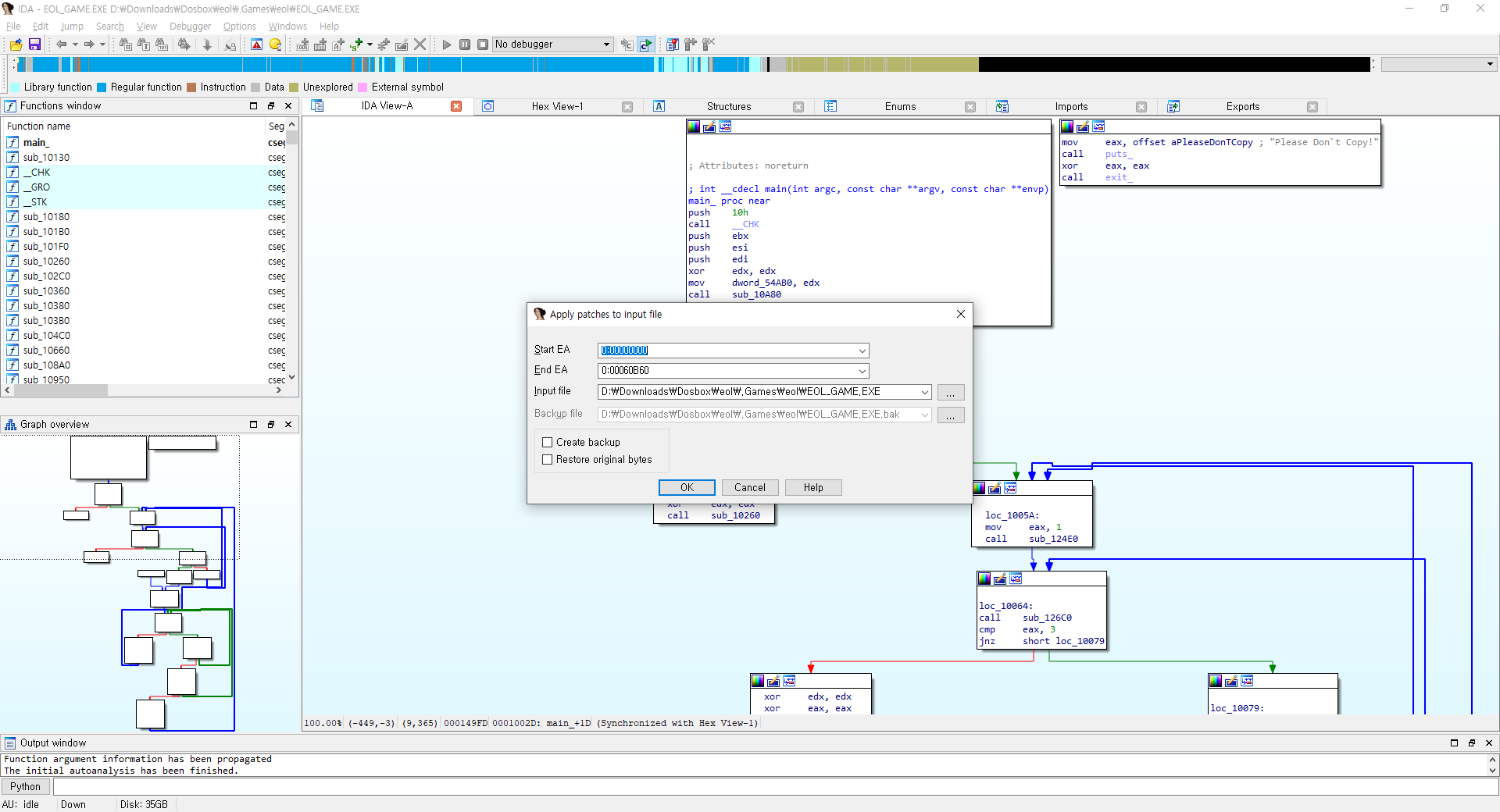1500x812 pixels.
Task: Close the Graph overview panel
Action: click(x=288, y=425)
